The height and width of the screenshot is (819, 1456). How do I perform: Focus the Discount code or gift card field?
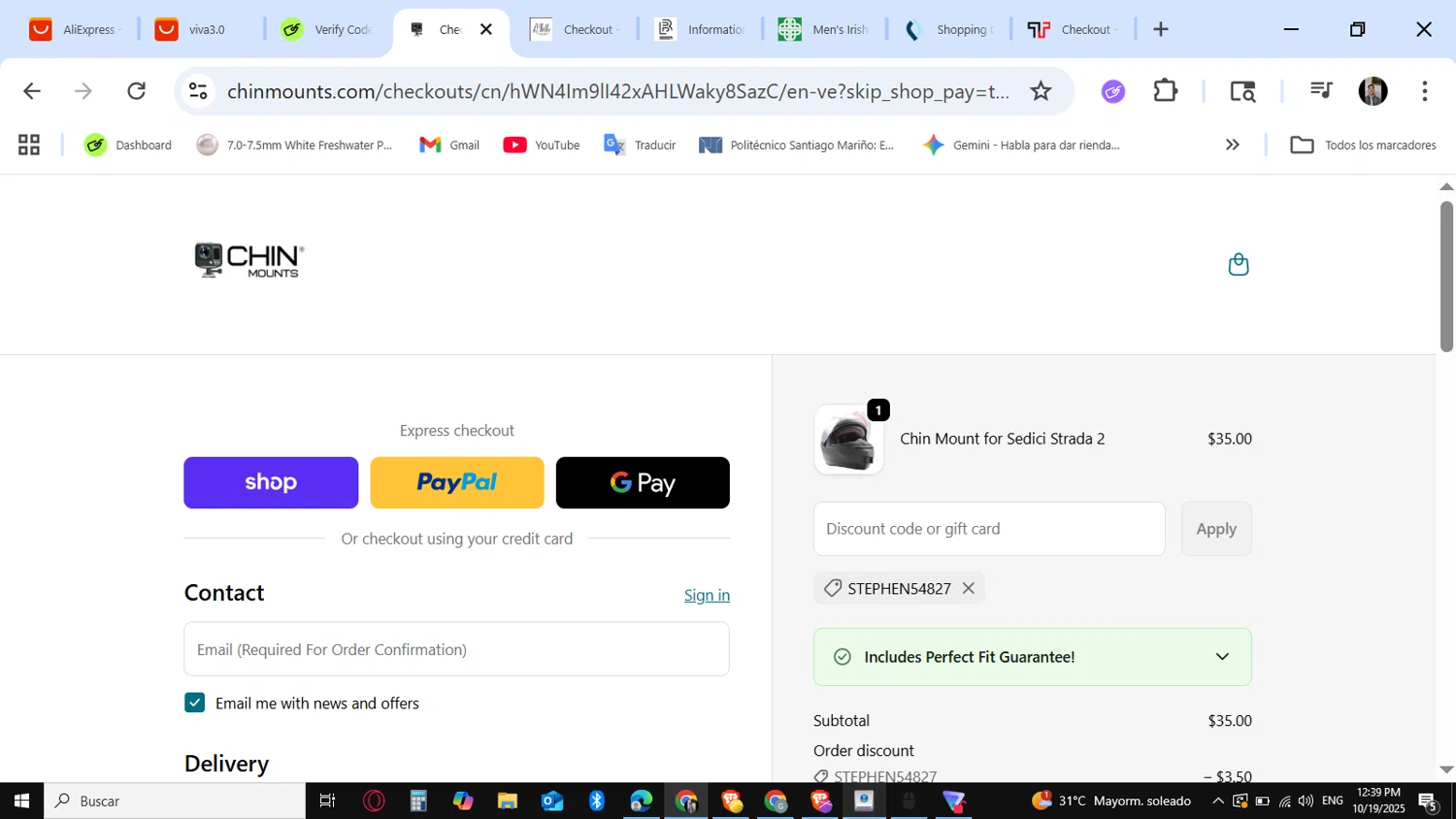tap(989, 529)
